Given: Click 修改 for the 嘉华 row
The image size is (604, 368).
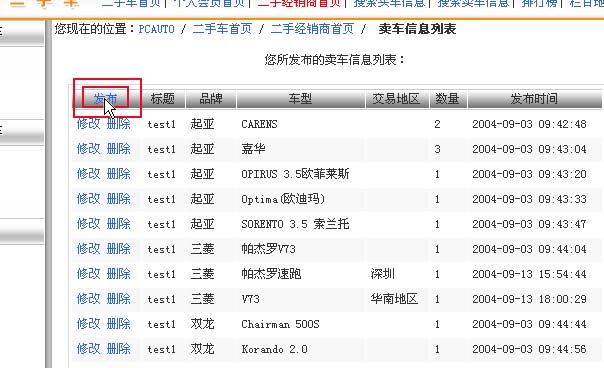Looking at the screenshot, I should [x=89, y=149].
